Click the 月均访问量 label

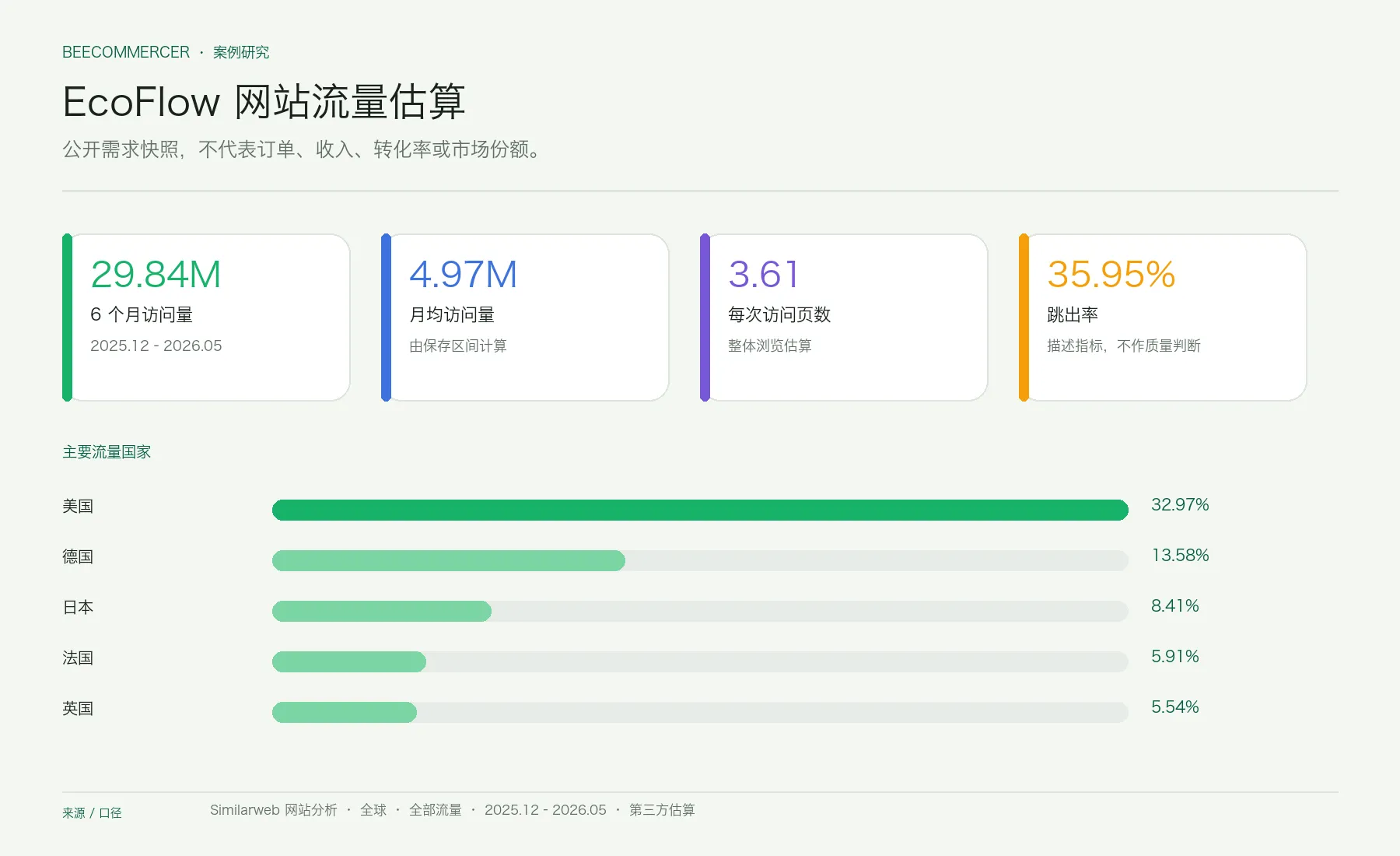point(452,314)
